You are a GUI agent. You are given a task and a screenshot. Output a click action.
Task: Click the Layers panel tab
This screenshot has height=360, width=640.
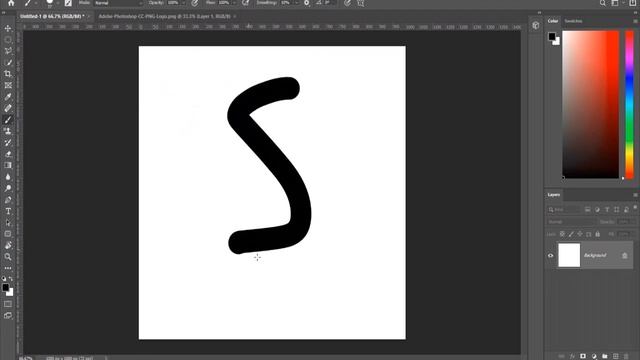tap(554, 195)
